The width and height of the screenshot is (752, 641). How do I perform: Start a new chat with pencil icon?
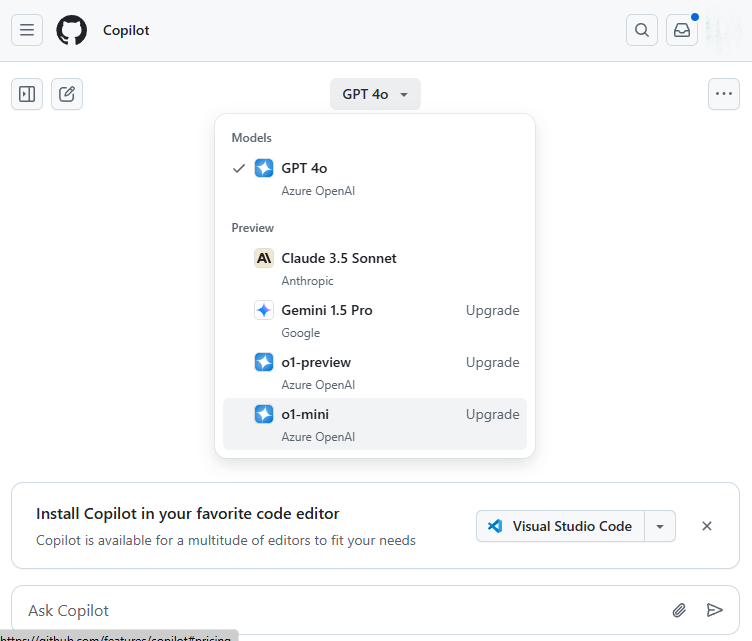[x=67, y=94]
